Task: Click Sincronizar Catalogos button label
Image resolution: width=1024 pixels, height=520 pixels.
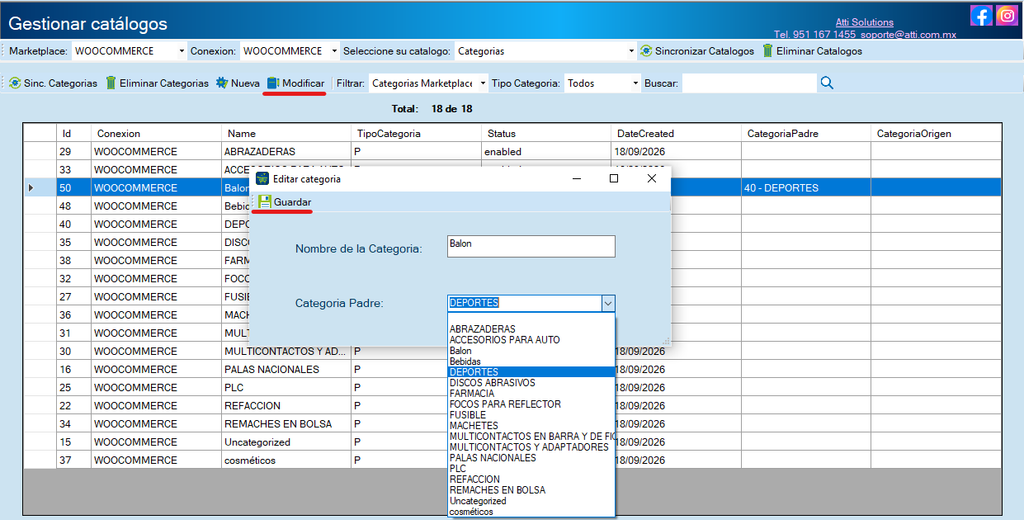Action: point(704,51)
